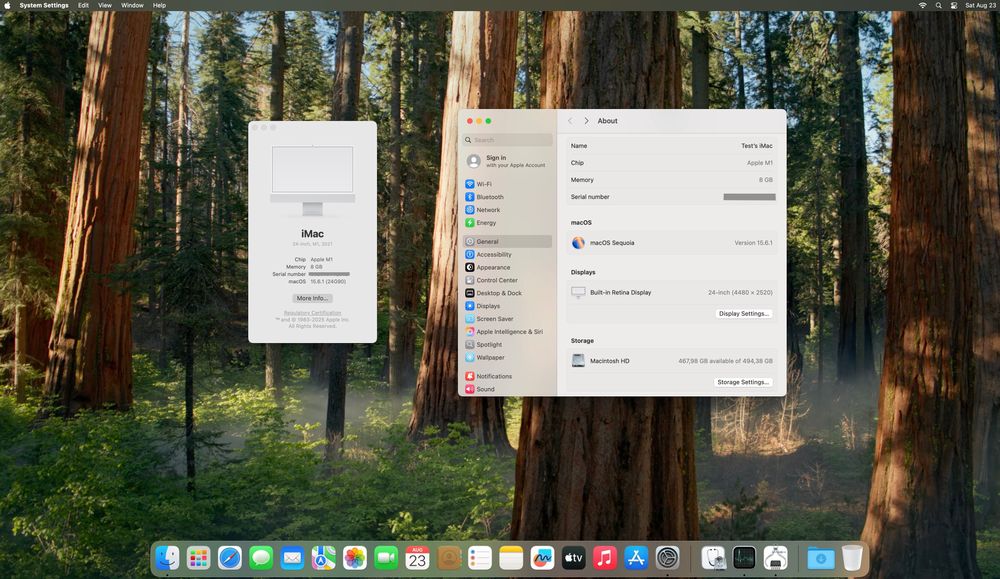Open Wi-Fi settings in the sidebar
The image size is (1000, 579).
(483, 184)
